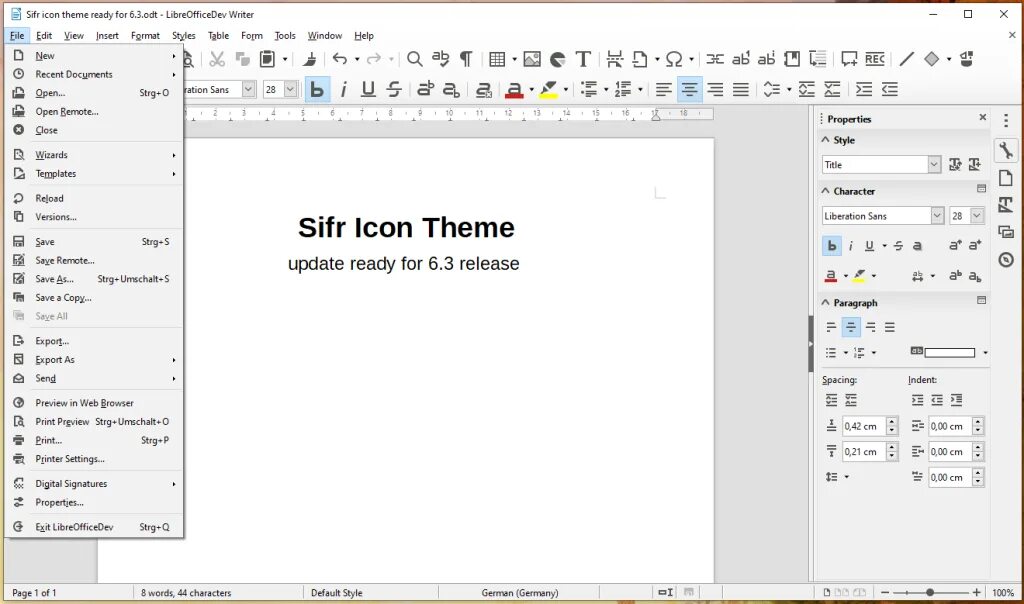Click Center Horizontally in formatting toolbar
1024x604 pixels.
690,89
